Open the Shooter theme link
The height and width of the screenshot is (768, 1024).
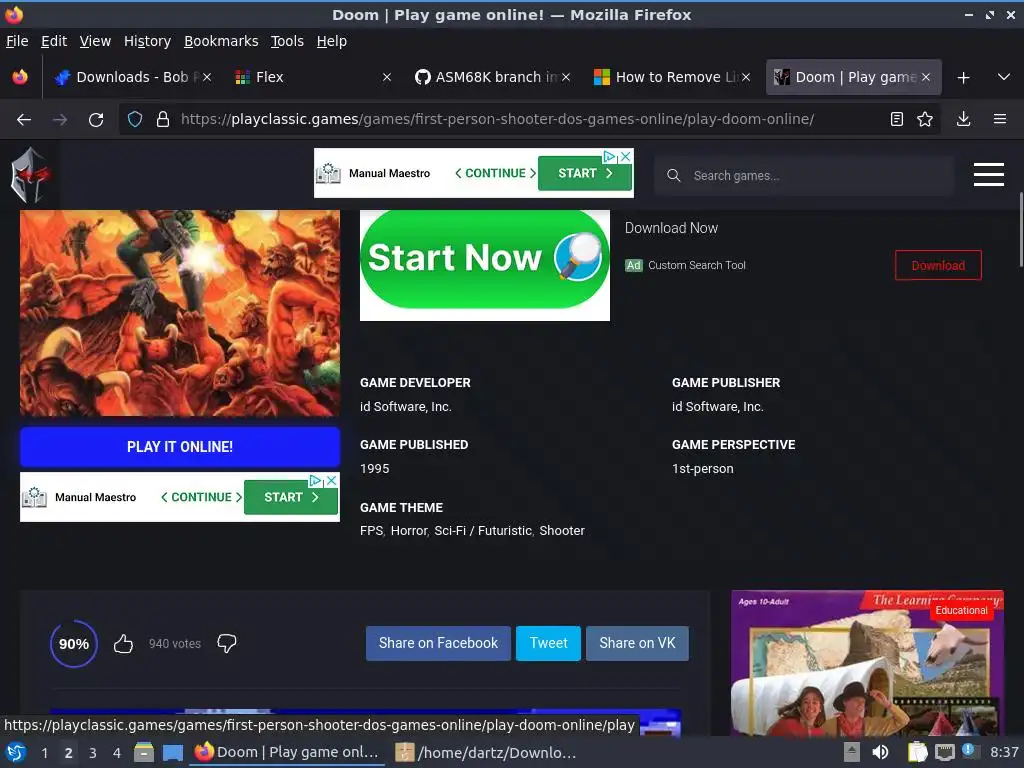click(x=562, y=531)
